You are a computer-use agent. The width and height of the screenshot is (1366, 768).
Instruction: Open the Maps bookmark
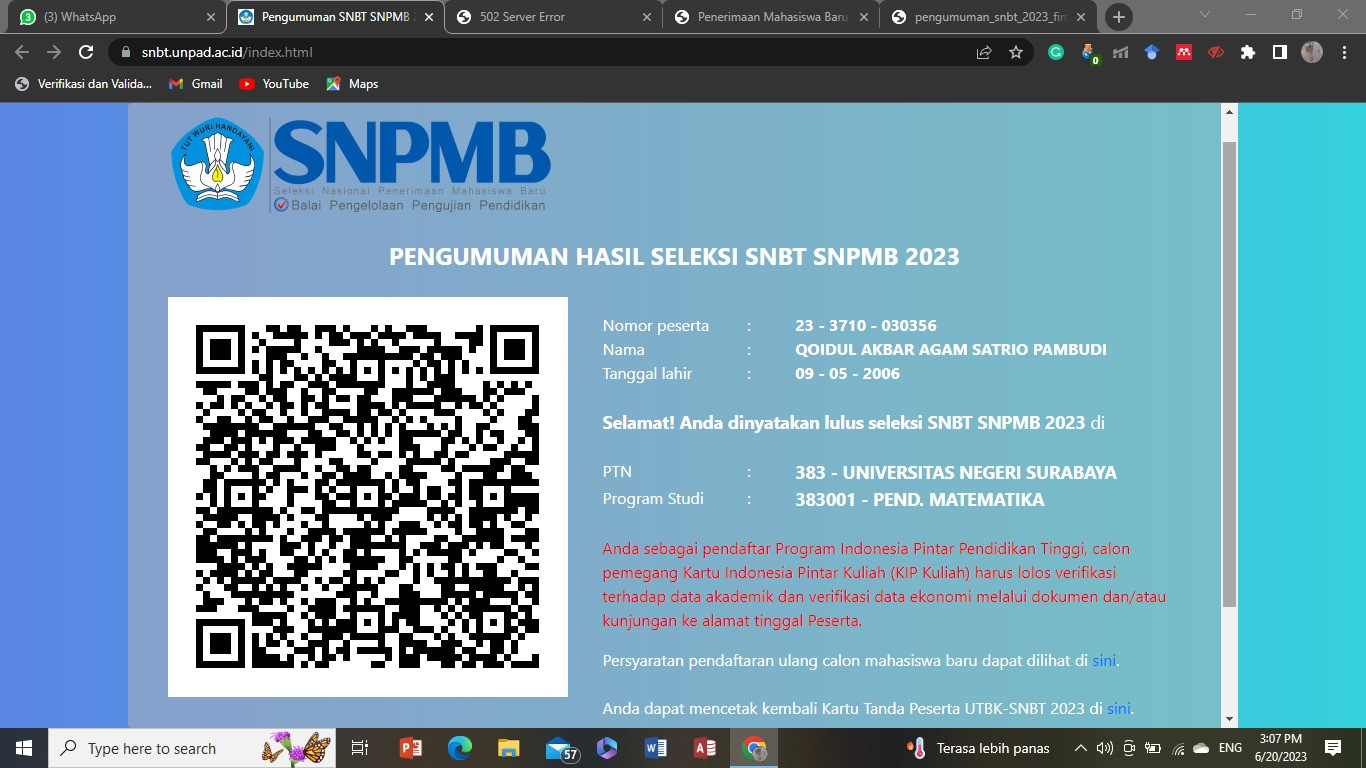click(x=352, y=84)
